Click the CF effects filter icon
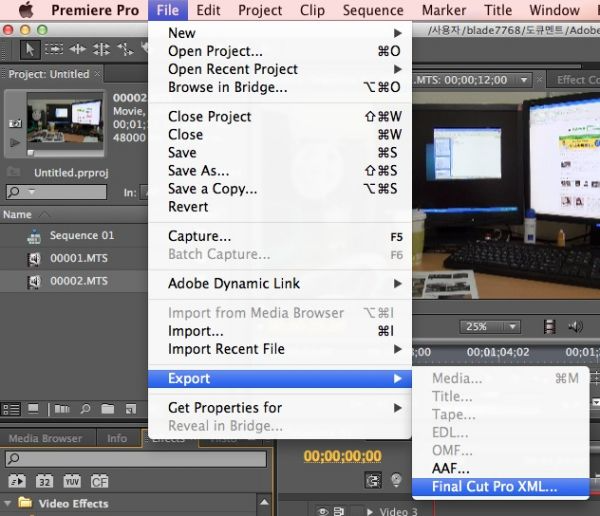This screenshot has height=516, width=600. pyautogui.click(x=99, y=481)
